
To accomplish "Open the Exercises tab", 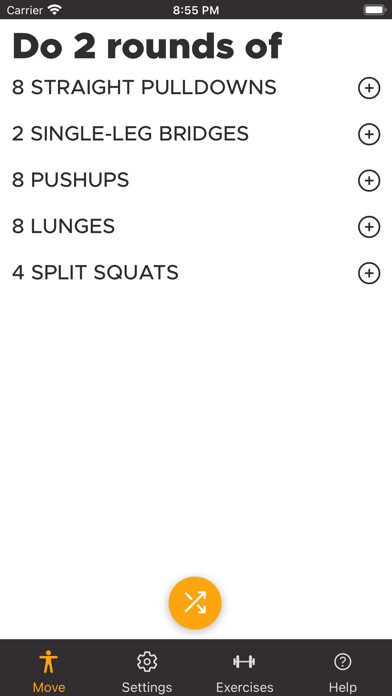I will click(245, 668).
